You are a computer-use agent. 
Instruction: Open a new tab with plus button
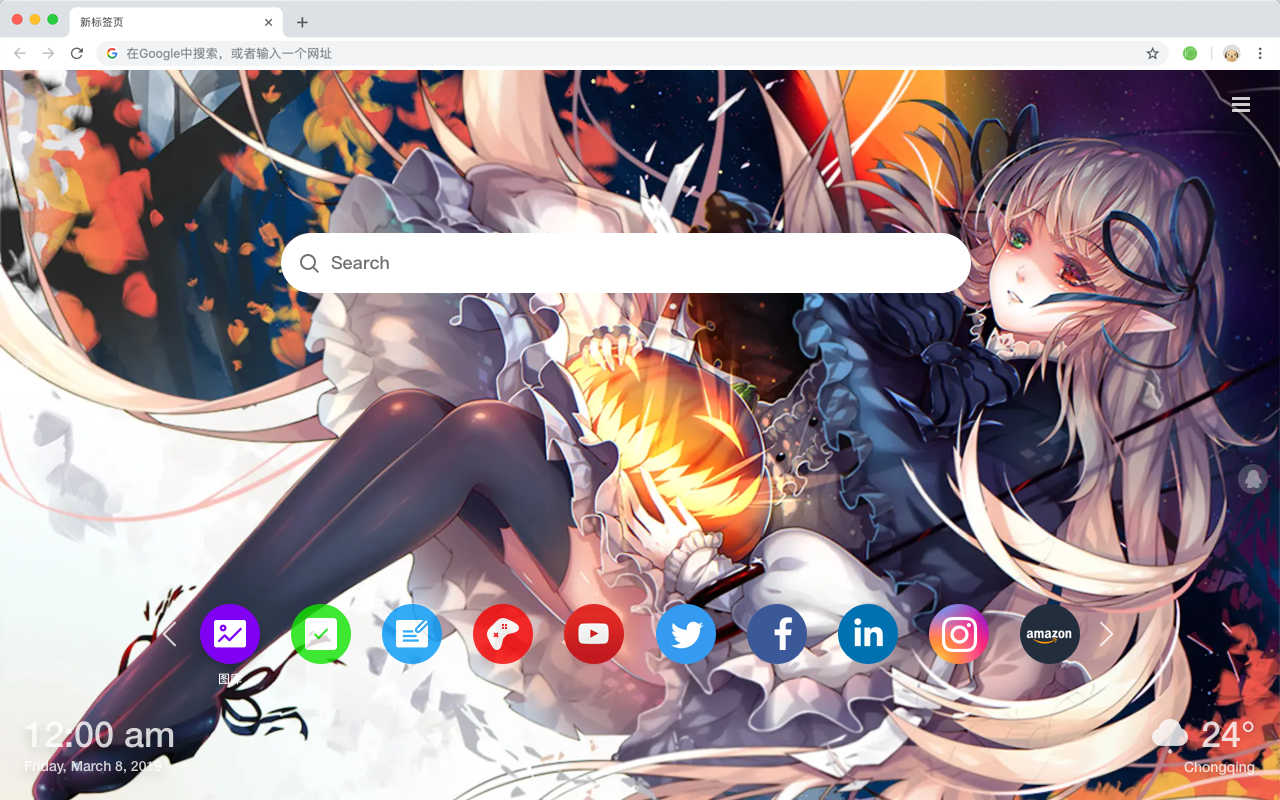(x=302, y=22)
